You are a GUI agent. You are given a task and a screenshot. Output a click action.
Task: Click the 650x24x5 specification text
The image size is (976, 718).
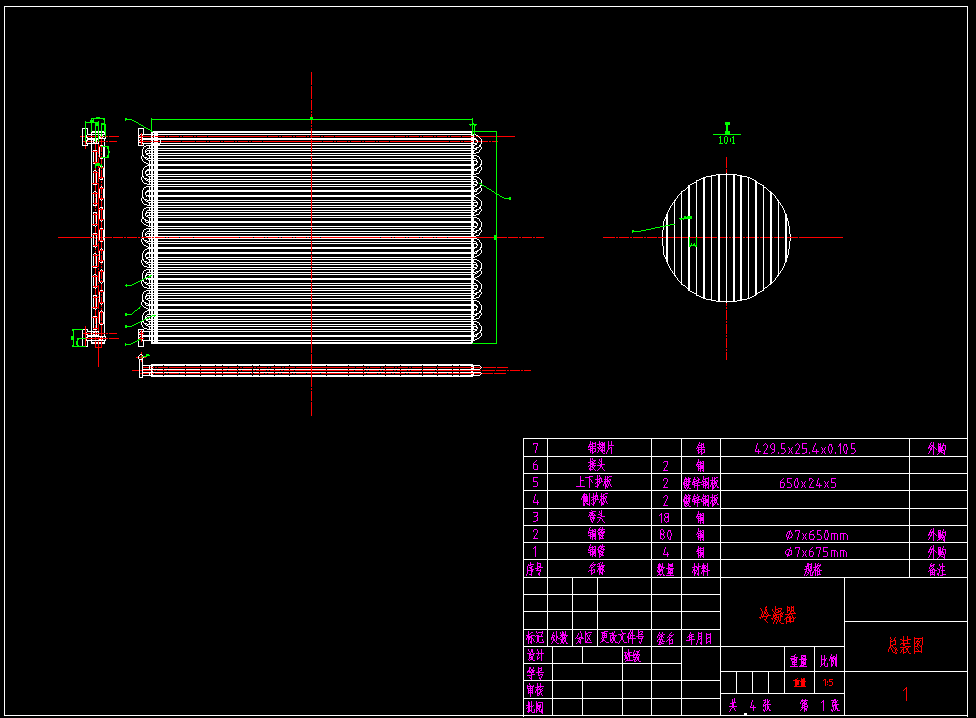pos(808,483)
